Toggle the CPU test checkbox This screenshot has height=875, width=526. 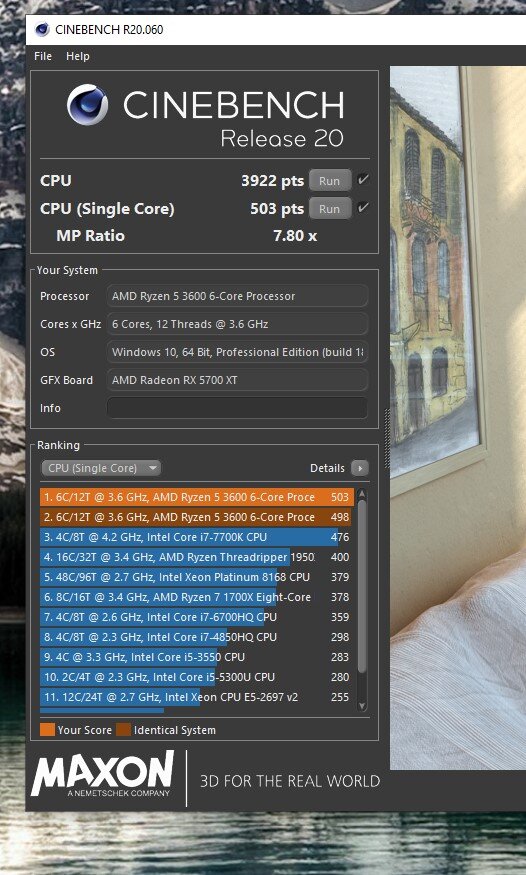pos(363,180)
